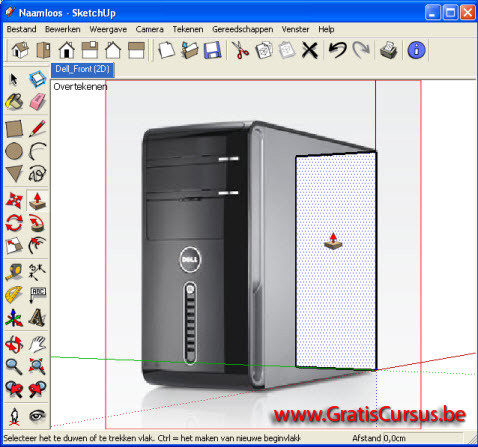Open the Help menu
478x447 pixels.
coord(326,29)
